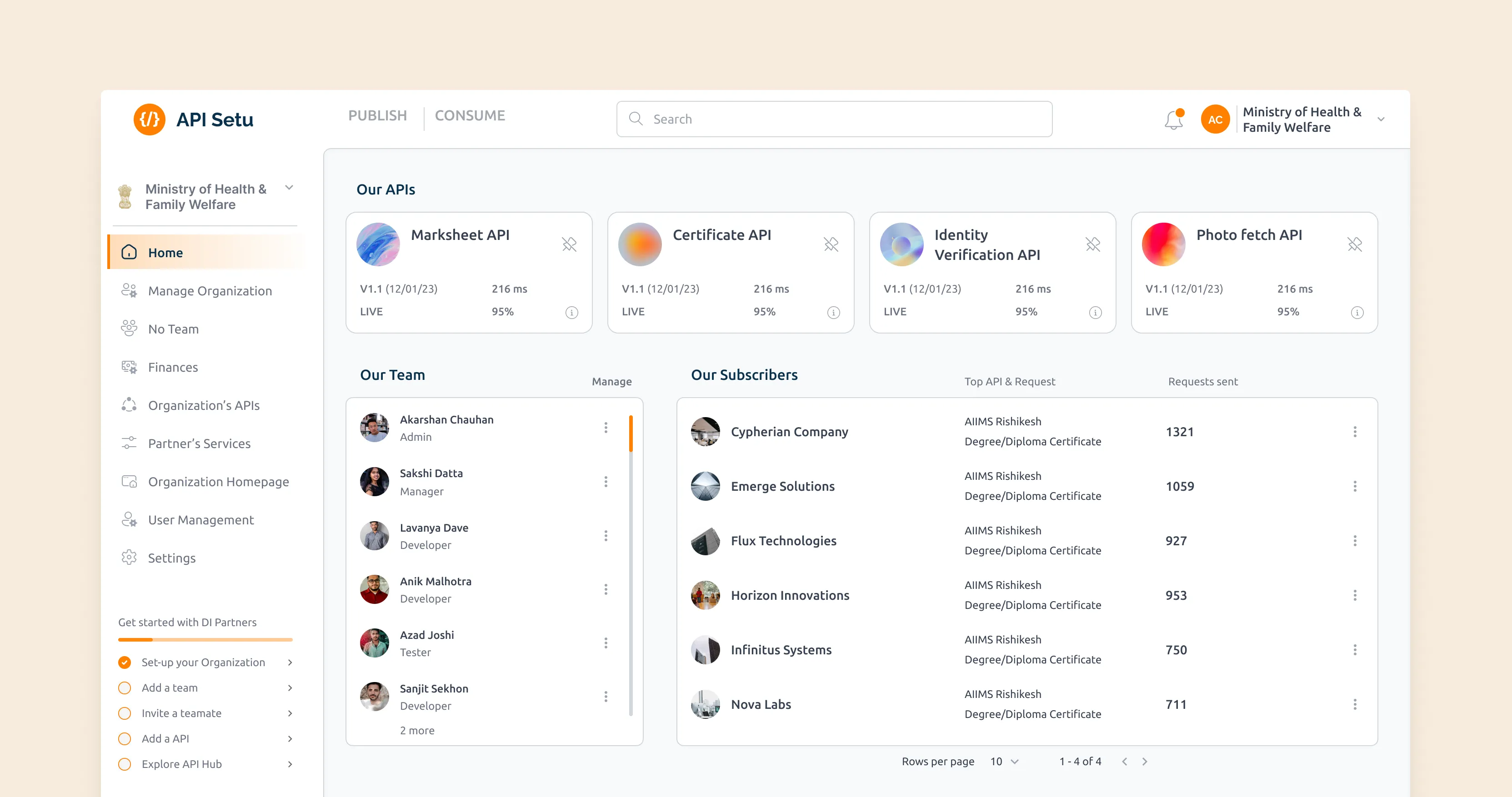Click the Manage link for Our Team
This screenshot has width=1512, height=797.
[x=611, y=382]
